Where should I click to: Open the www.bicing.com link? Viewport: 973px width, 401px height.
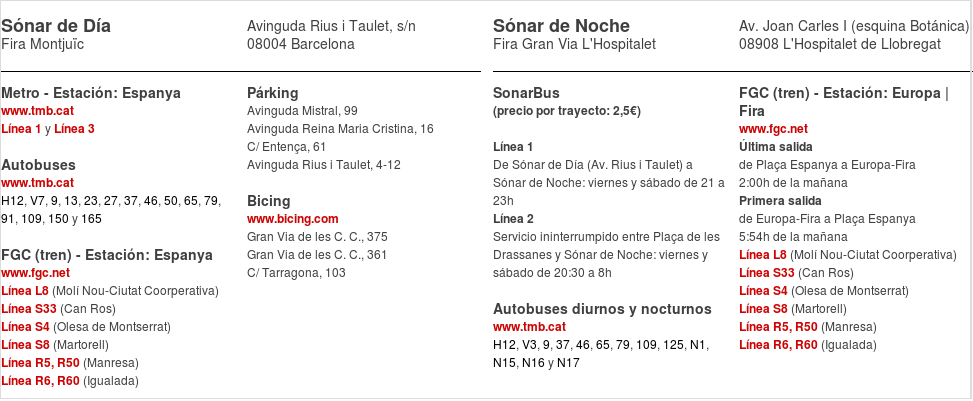(x=293, y=219)
